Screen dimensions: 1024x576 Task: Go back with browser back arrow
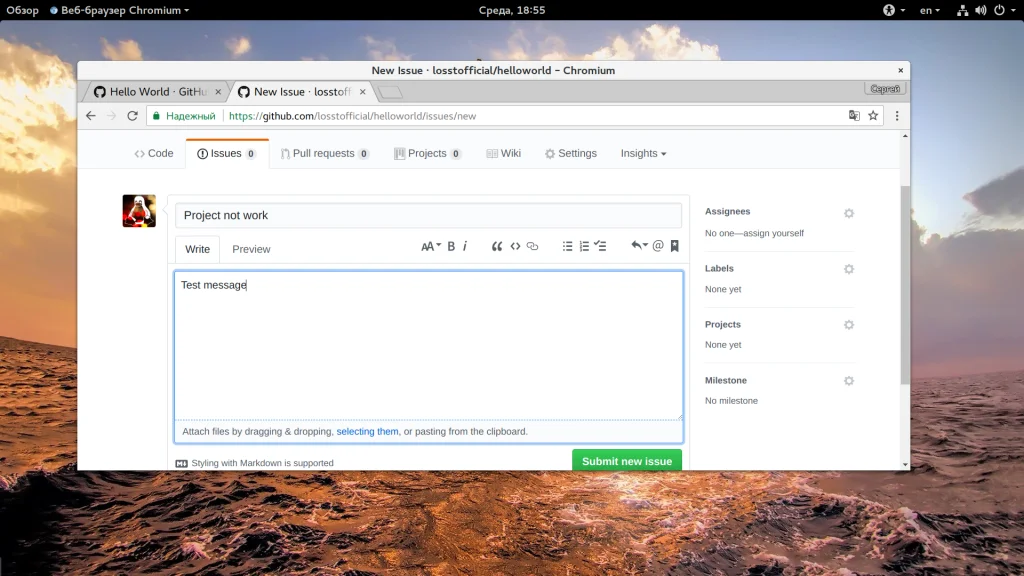91,116
